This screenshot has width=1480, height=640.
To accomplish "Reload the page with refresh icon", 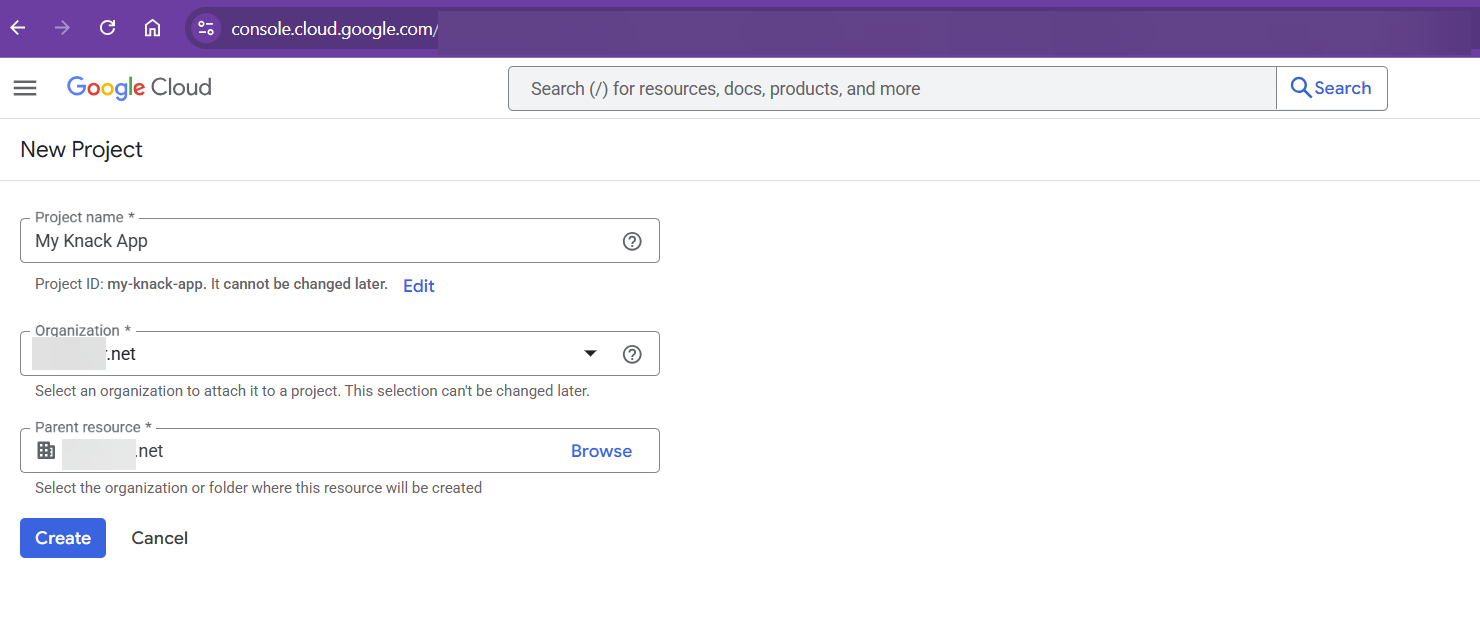I will click(107, 28).
